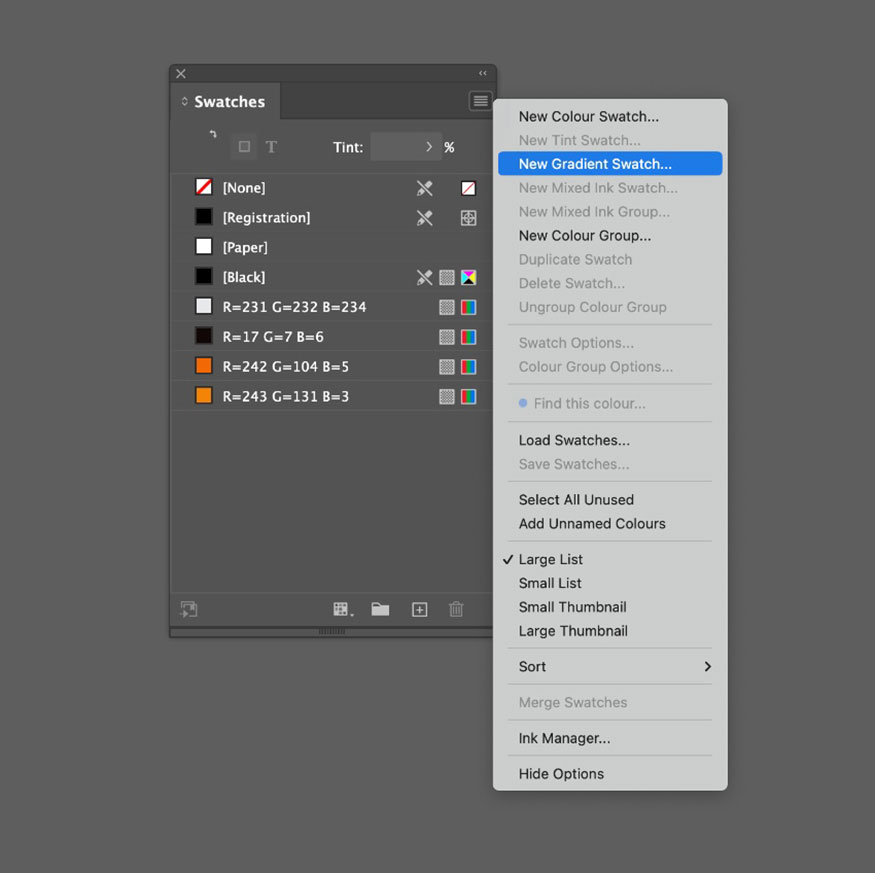Select swatch R=231 G=232 B=234

click(331, 307)
